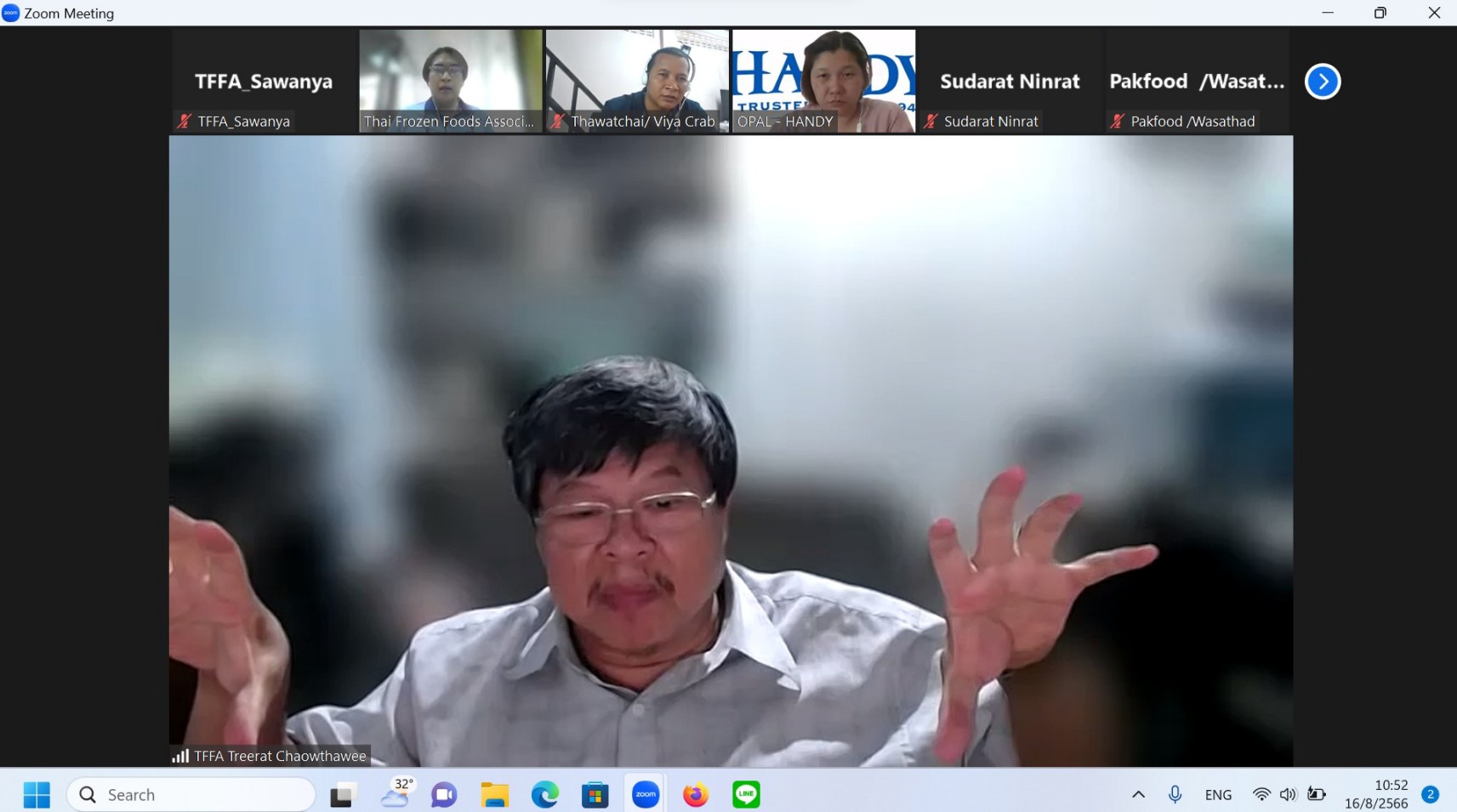Show next participants with blue arrow

(x=1322, y=82)
